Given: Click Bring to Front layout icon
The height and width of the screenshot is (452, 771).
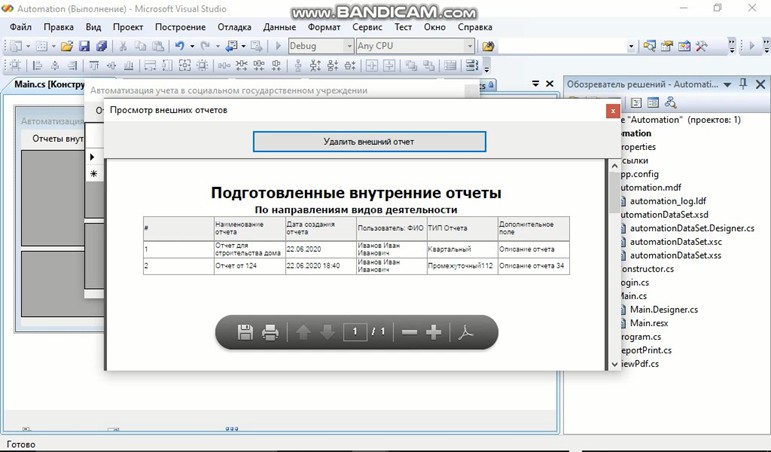Looking at the screenshot, I should tap(411, 65).
